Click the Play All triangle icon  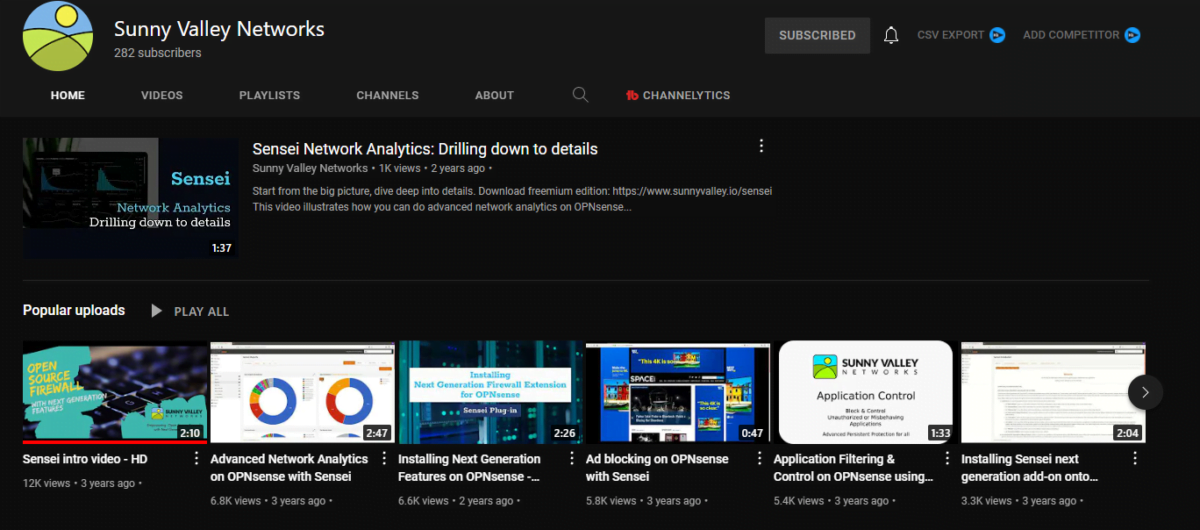pos(156,311)
